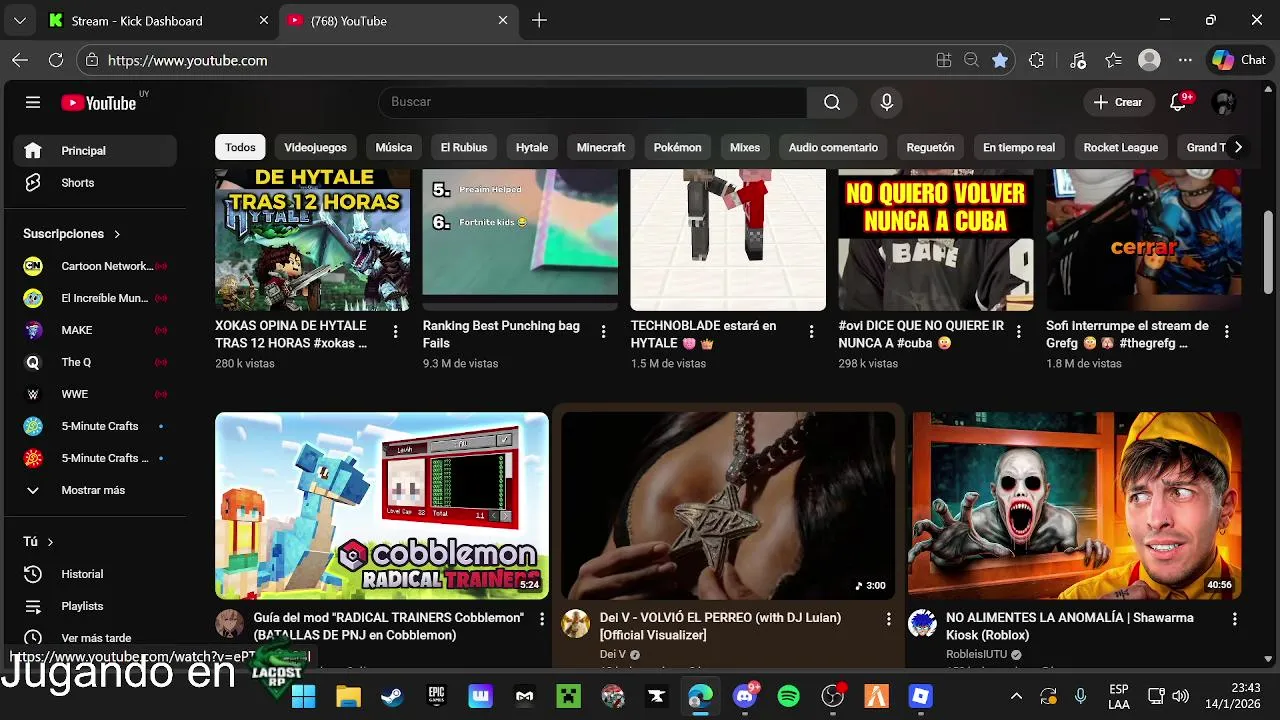1280x720 pixels.
Task: Open browser settings three-dot menu
Action: tap(1185, 60)
